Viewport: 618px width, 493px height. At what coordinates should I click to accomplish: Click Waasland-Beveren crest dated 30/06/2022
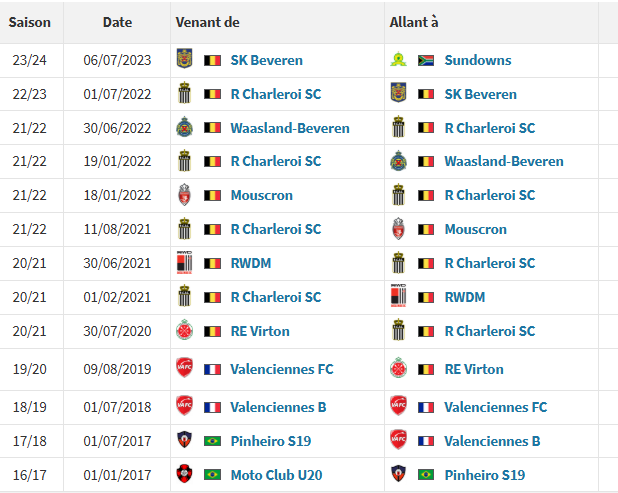[x=184, y=127]
